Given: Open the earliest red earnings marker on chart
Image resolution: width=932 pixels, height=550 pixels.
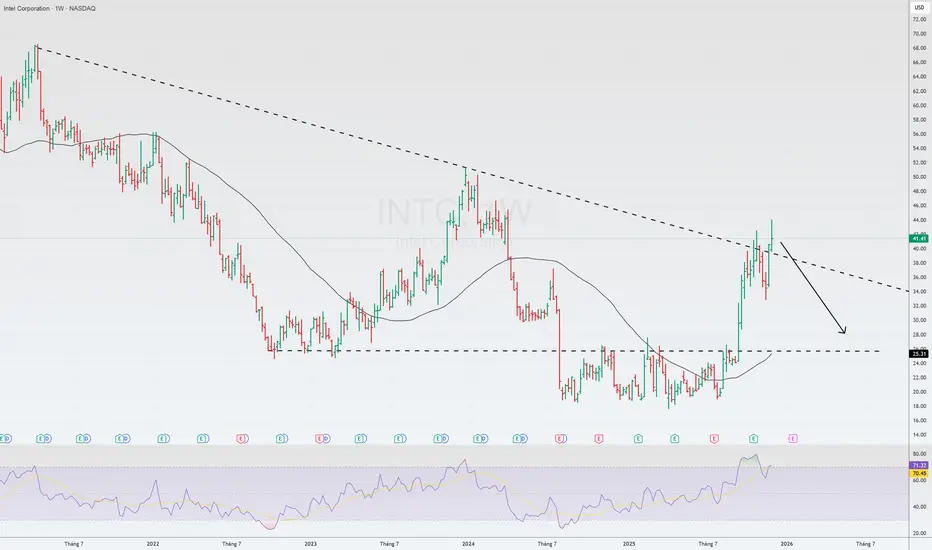Looking at the screenshot, I should click(x=241, y=439).
